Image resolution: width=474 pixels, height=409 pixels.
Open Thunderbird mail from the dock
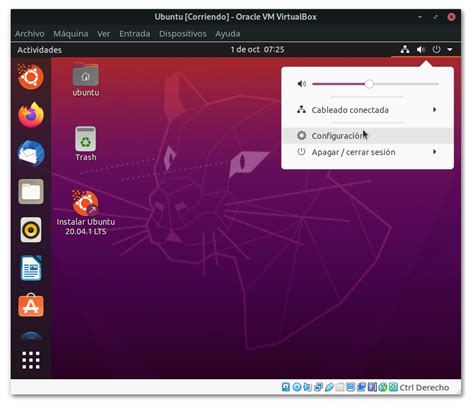point(31,153)
